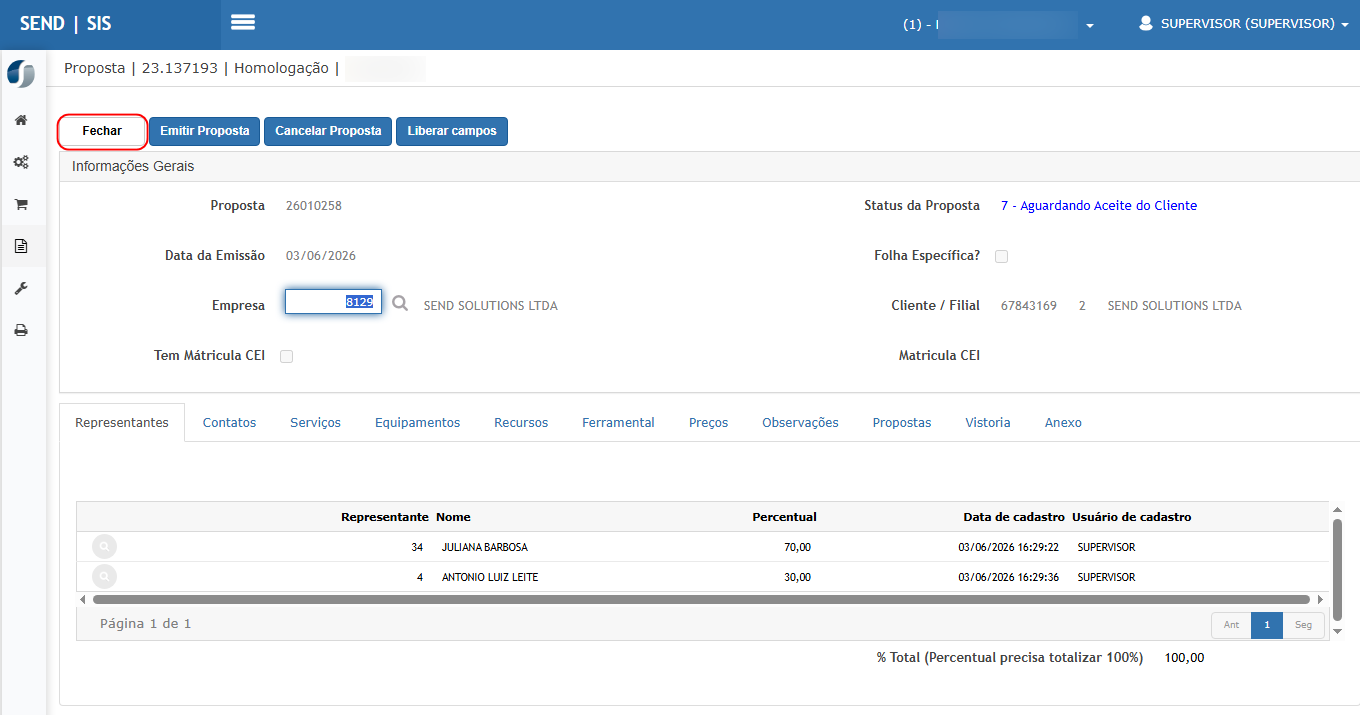The image size is (1360, 715).
Task: Click the date 03/06/2026 16:29:36 cell
Action: pos(1008,577)
